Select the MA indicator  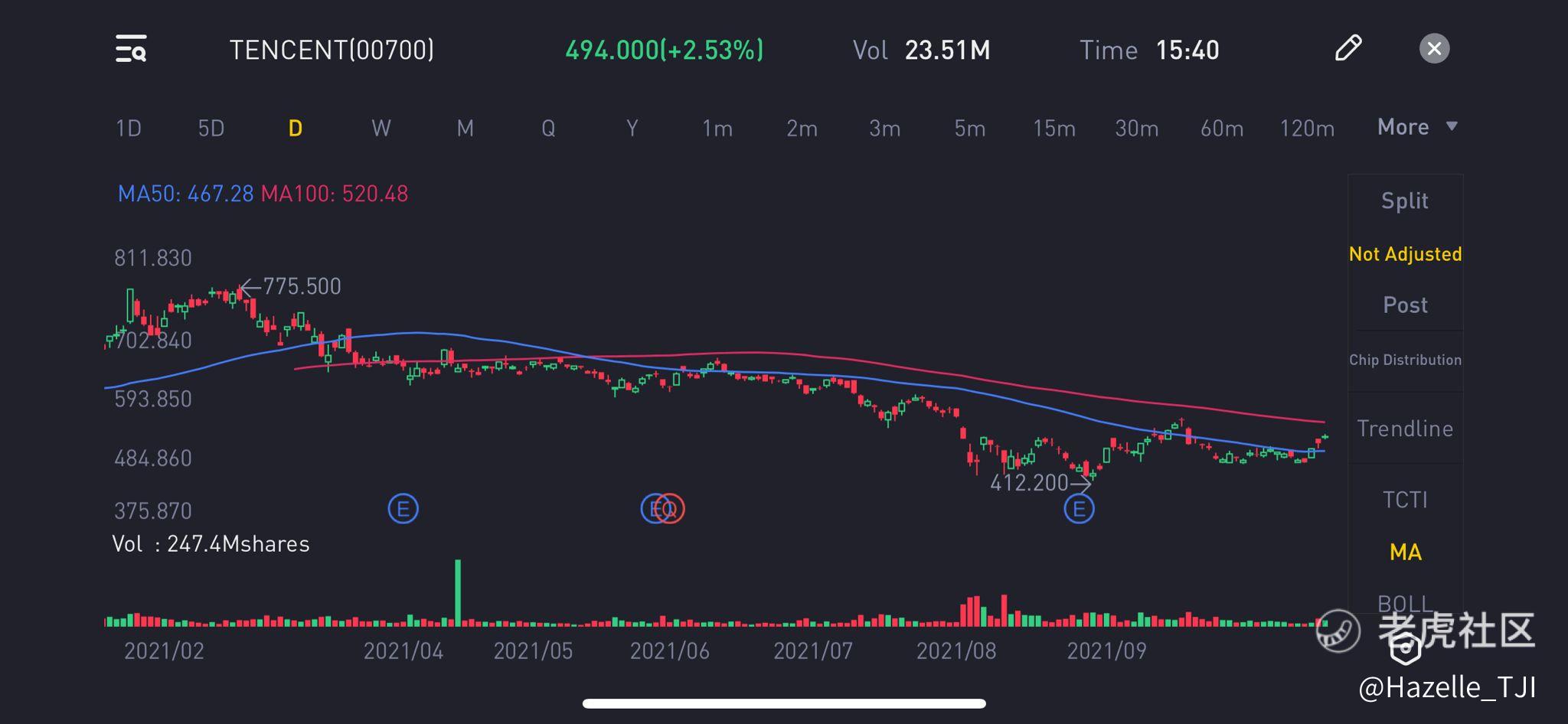click(1406, 552)
